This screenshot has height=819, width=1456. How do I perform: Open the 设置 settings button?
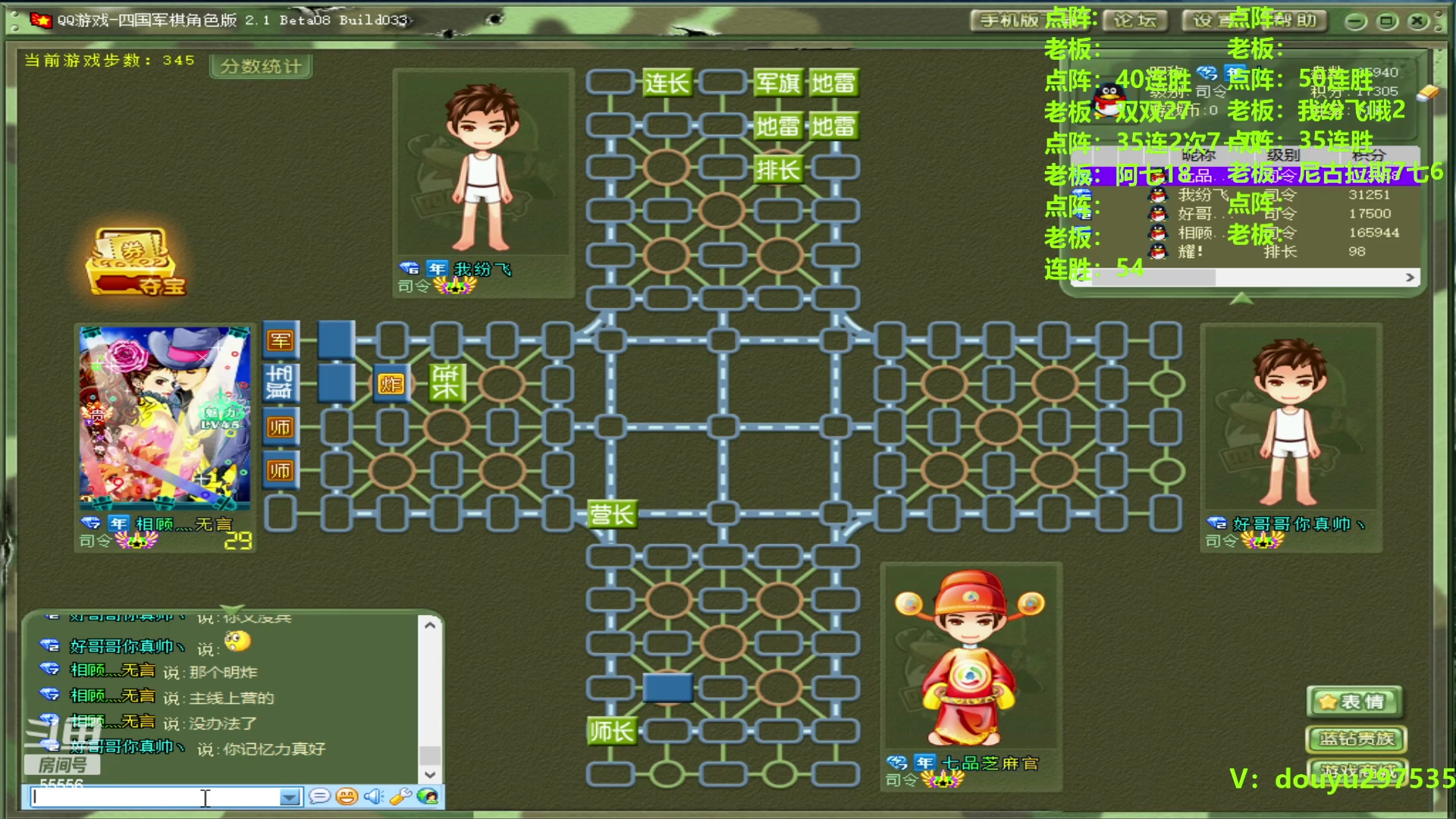pyautogui.click(x=1213, y=20)
